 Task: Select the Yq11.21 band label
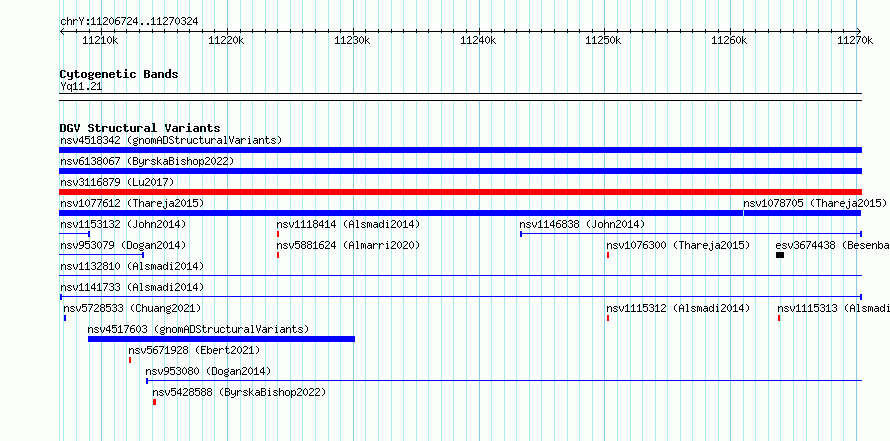click(81, 86)
